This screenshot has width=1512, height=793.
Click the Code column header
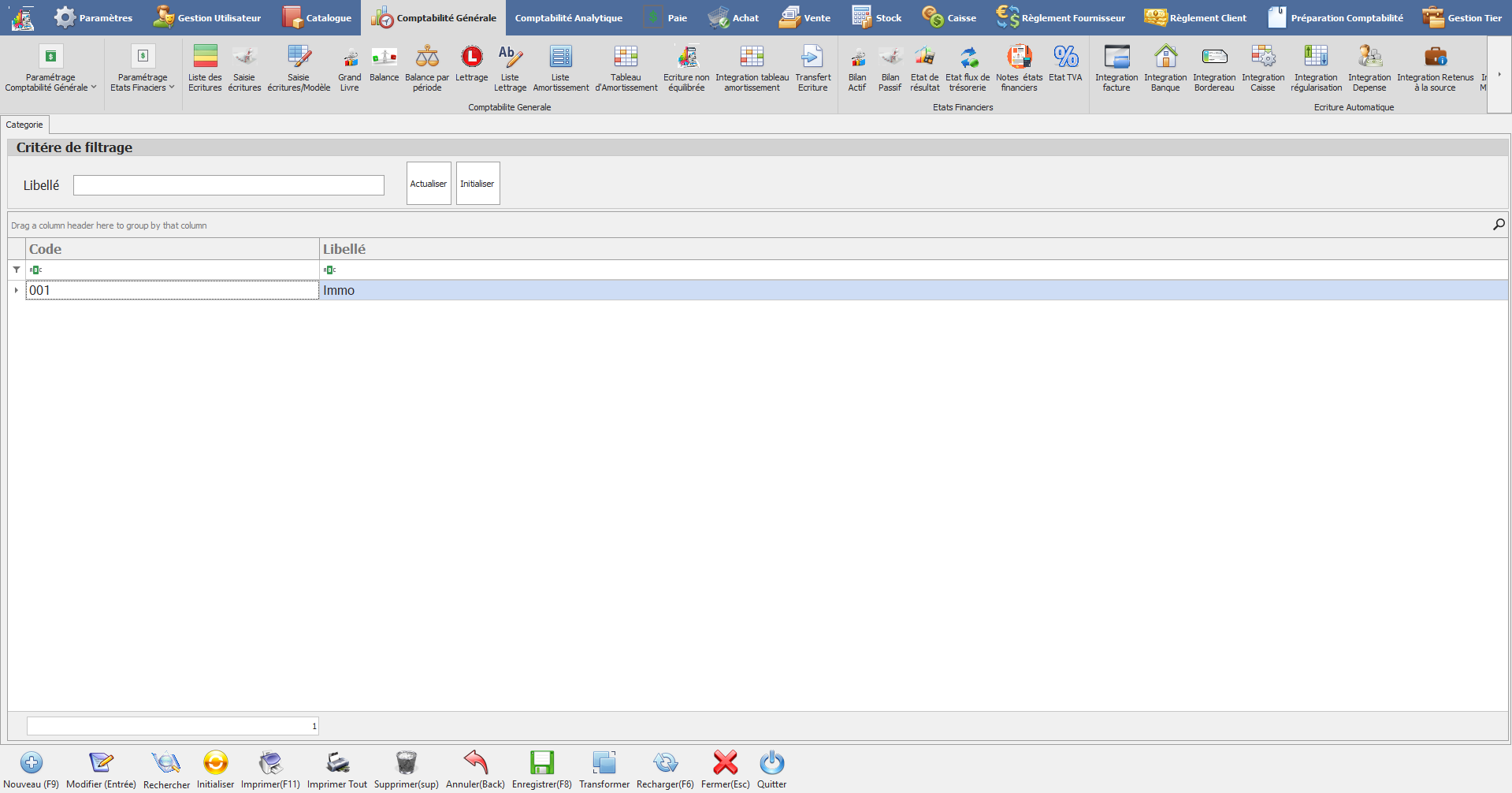[173, 249]
